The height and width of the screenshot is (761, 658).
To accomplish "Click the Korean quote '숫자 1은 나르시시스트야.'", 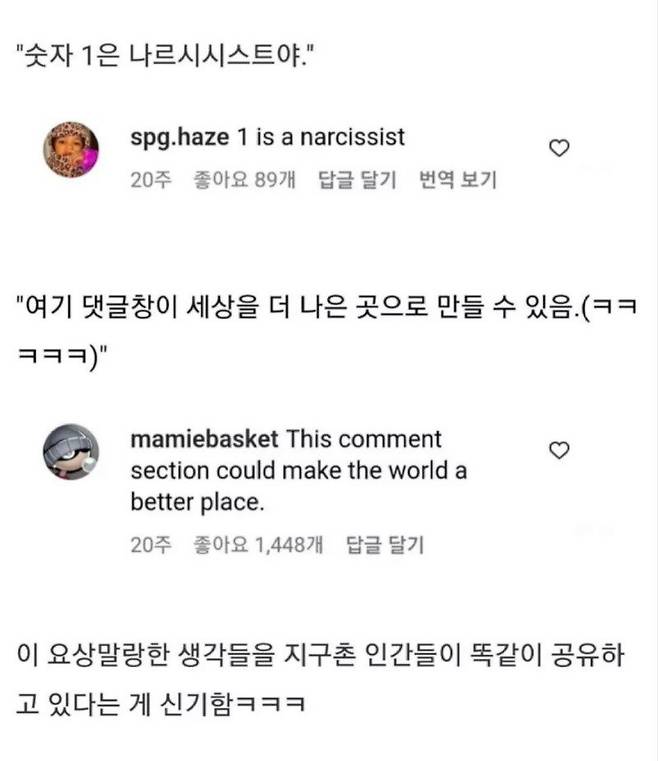I will [165, 55].
